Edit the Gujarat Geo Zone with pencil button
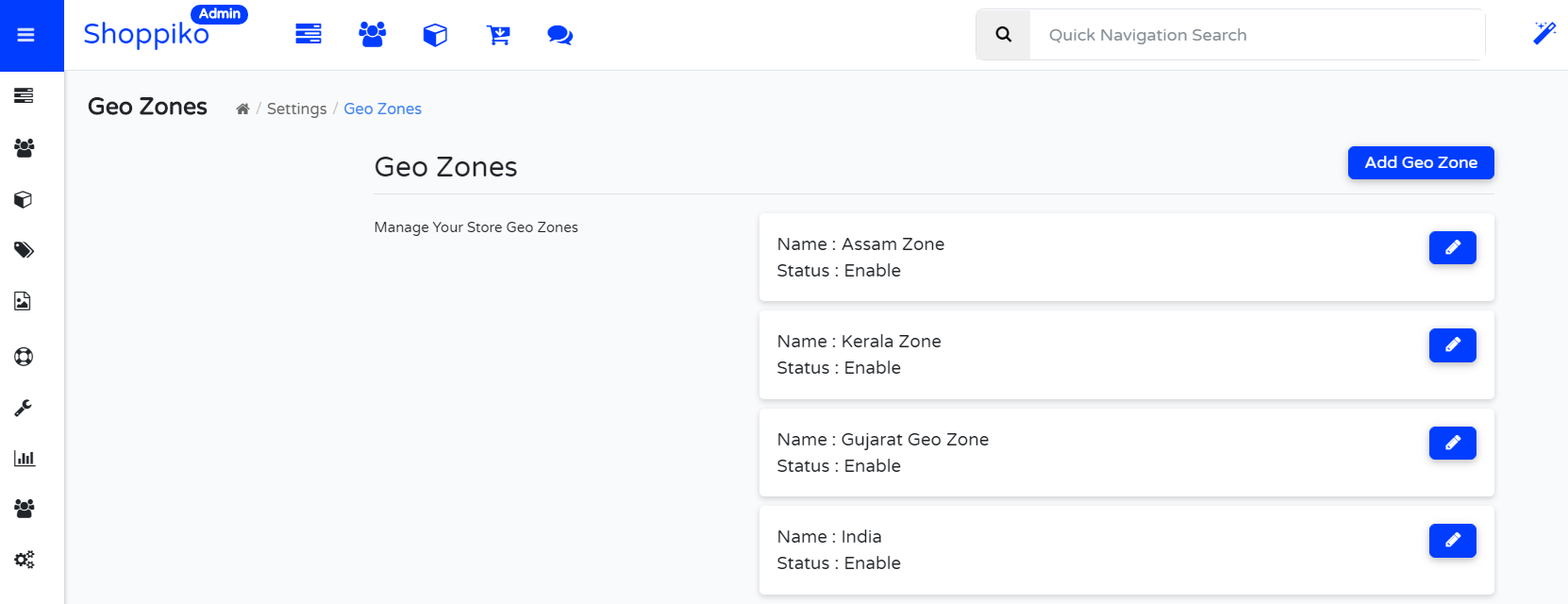1568x604 pixels. tap(1453, 443)
